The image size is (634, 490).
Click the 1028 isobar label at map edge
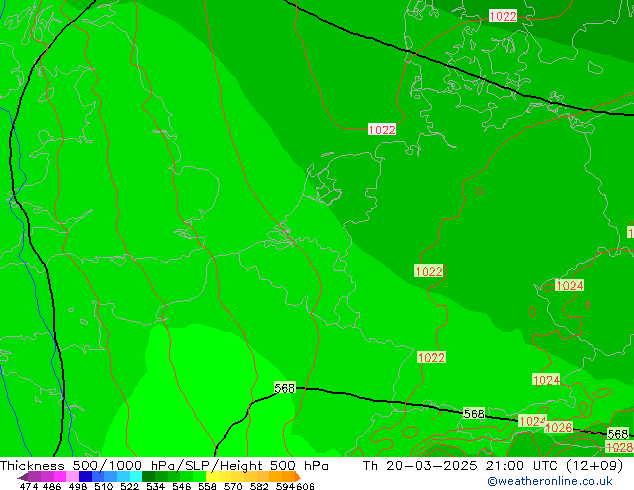coord(619,447)
